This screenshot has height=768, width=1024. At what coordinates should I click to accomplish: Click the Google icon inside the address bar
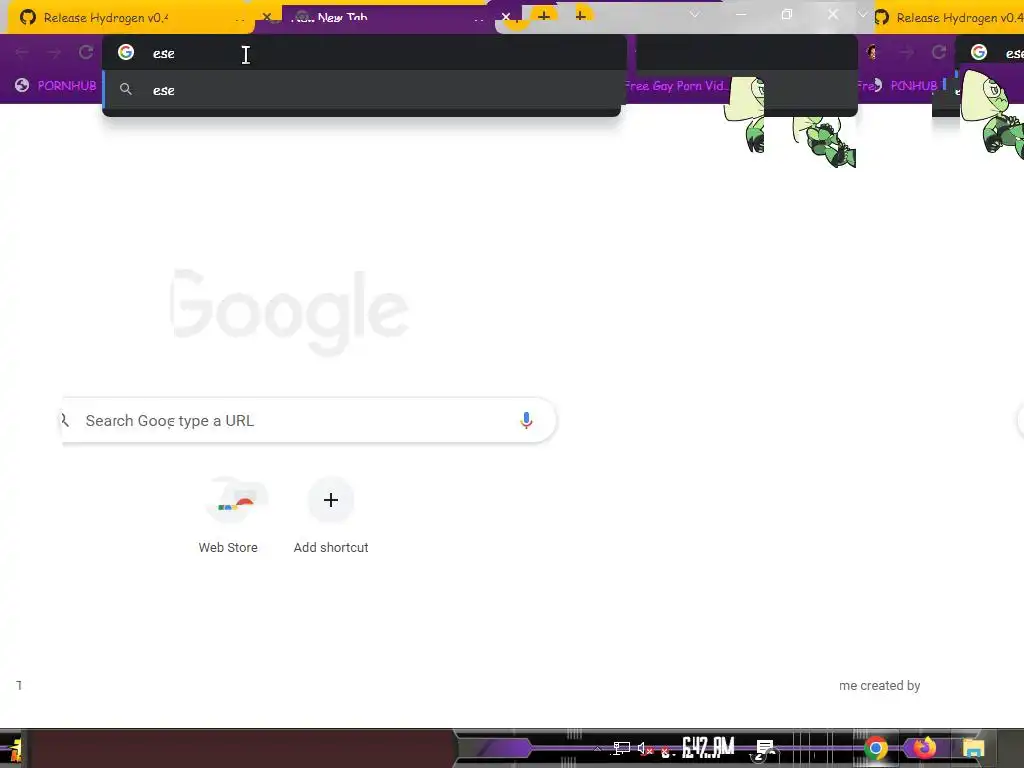126,52
